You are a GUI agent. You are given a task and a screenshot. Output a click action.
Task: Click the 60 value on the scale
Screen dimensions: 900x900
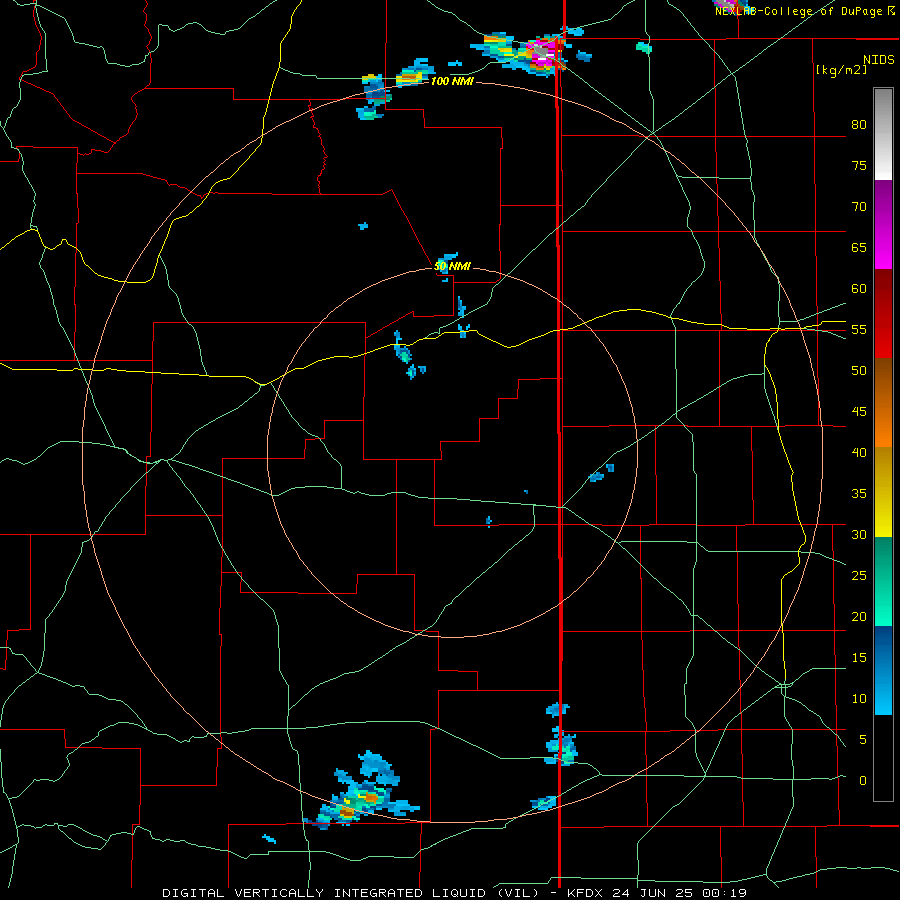tap(859, 289)
